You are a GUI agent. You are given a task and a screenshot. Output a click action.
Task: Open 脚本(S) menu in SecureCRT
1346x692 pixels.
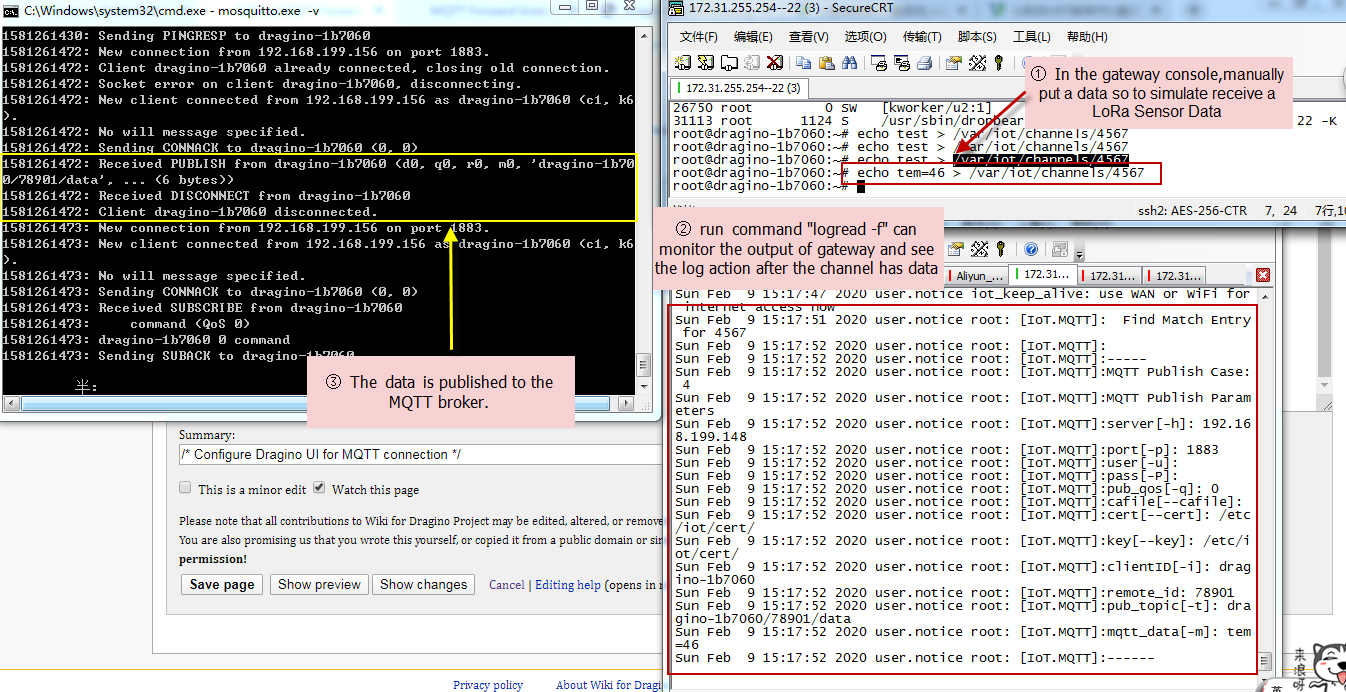[977, 37]
